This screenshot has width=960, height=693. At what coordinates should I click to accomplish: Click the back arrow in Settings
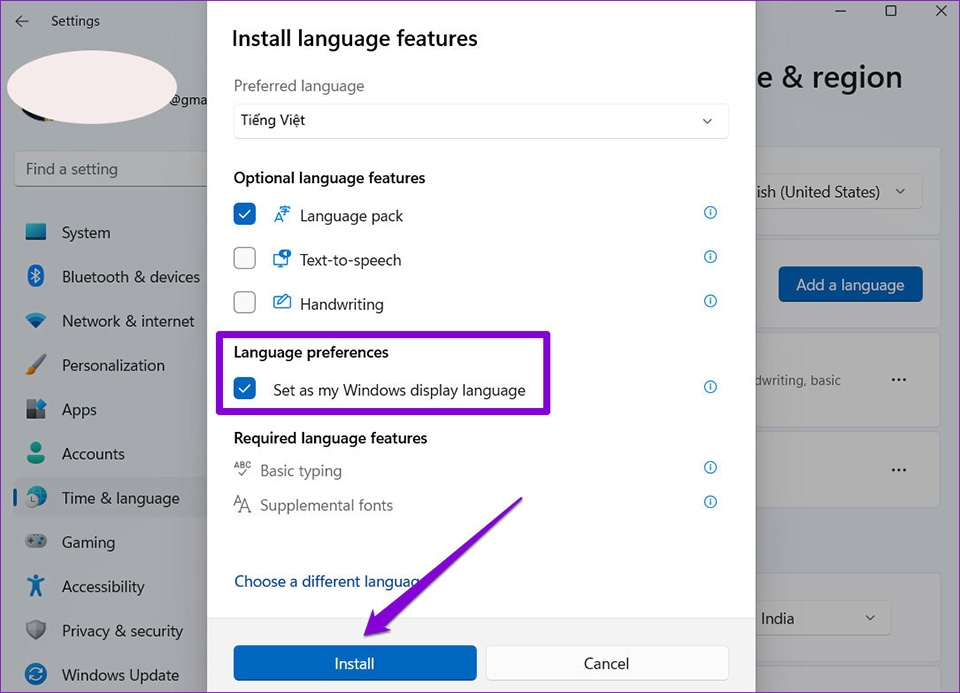pos(22,21)
